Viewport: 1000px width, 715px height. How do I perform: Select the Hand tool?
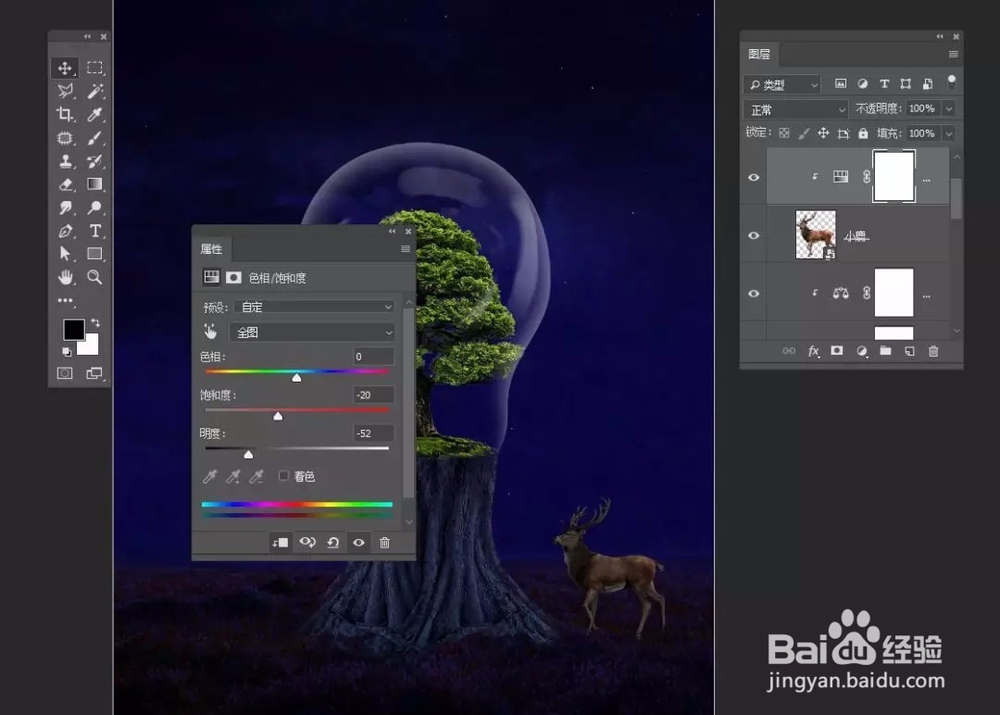65,277
